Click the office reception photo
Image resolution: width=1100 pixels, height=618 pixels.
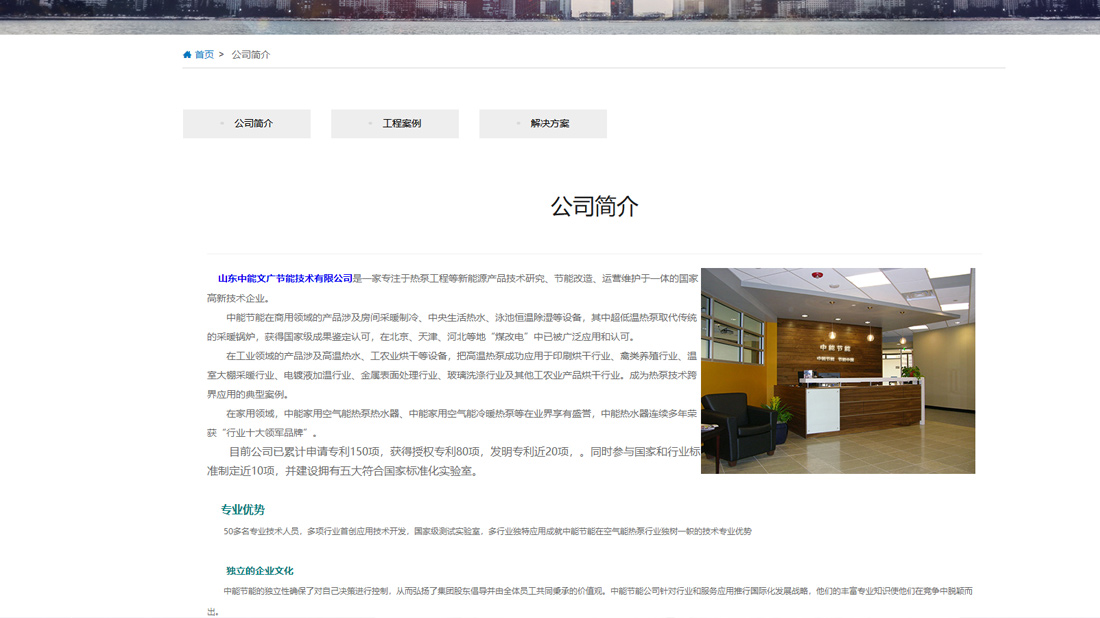point(838,370)
